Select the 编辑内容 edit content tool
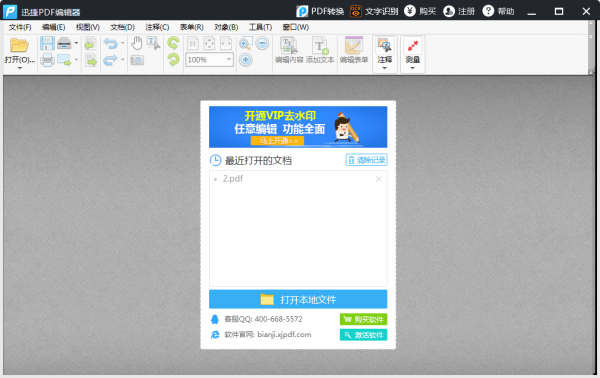 coord(289,50)
